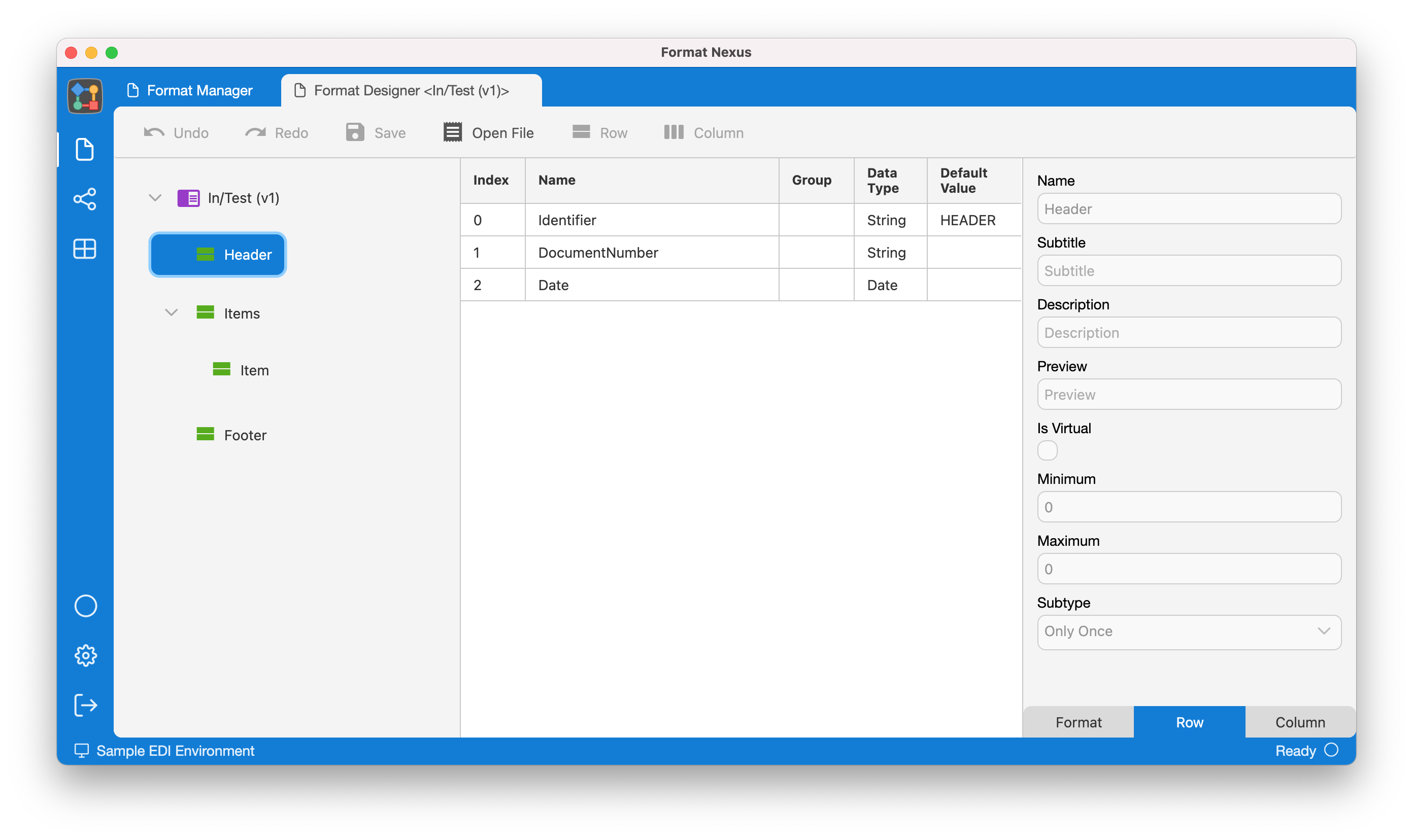The width and height of the screenshot is (1413, 840).
Task: Click the logout arrow sidebar icon
Action: (85, 705)
